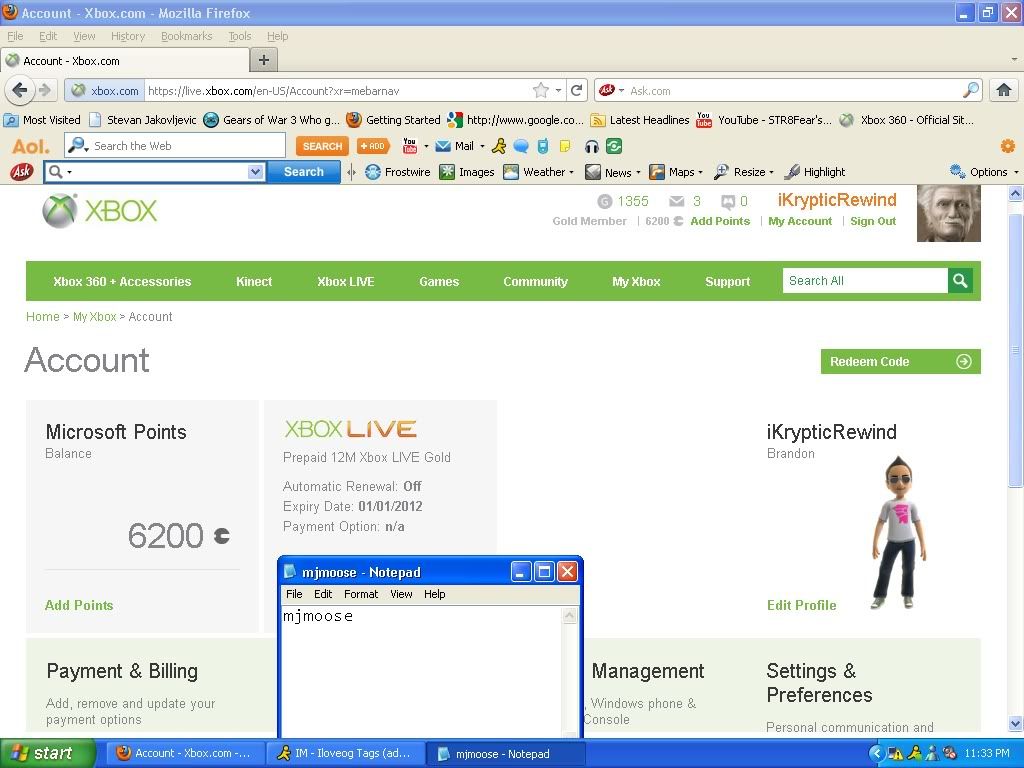Click the red Ask logo icon

pyautogui.click(x=22, y=172)
